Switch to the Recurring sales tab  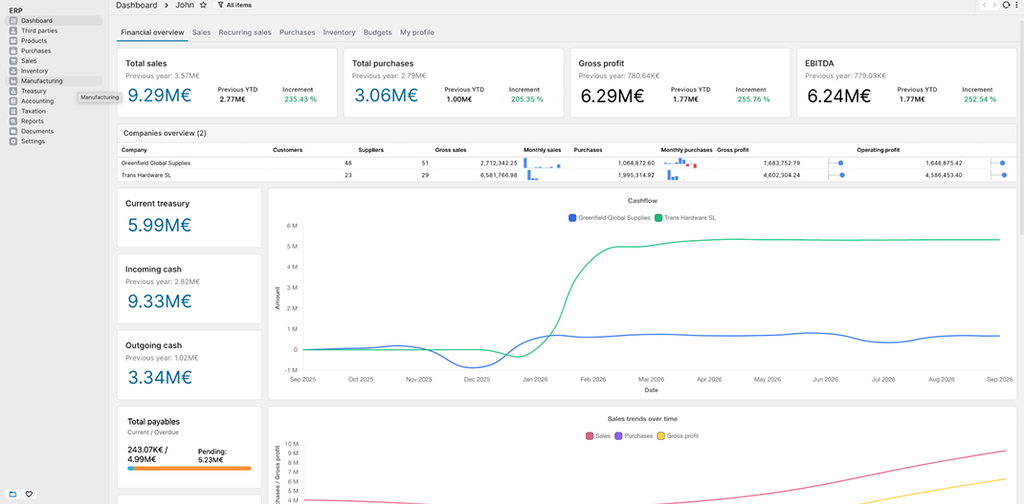tap(245, 32)
